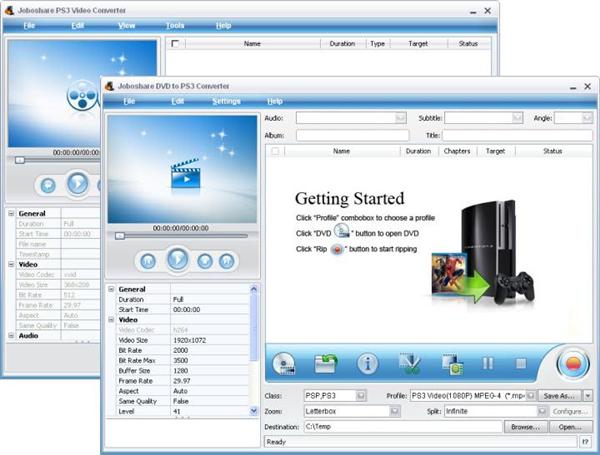Toggle select-all checkbox in DVD converter list
This screenshot has height=455, width=600.
[275, 151]
